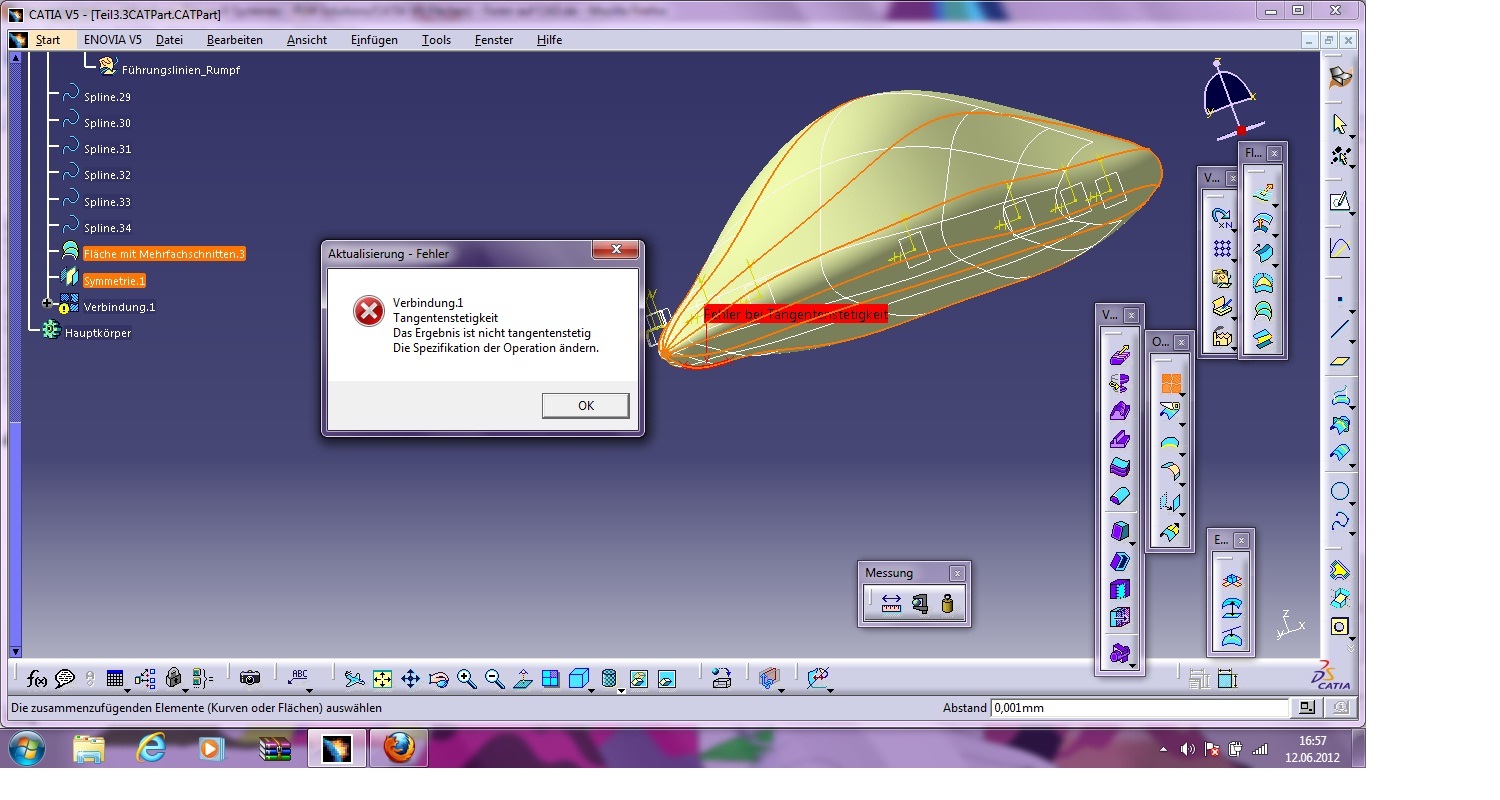Click Measure Item in Messung toolbar
This screenshot has width=1500, height=800.
pos(920,603)
